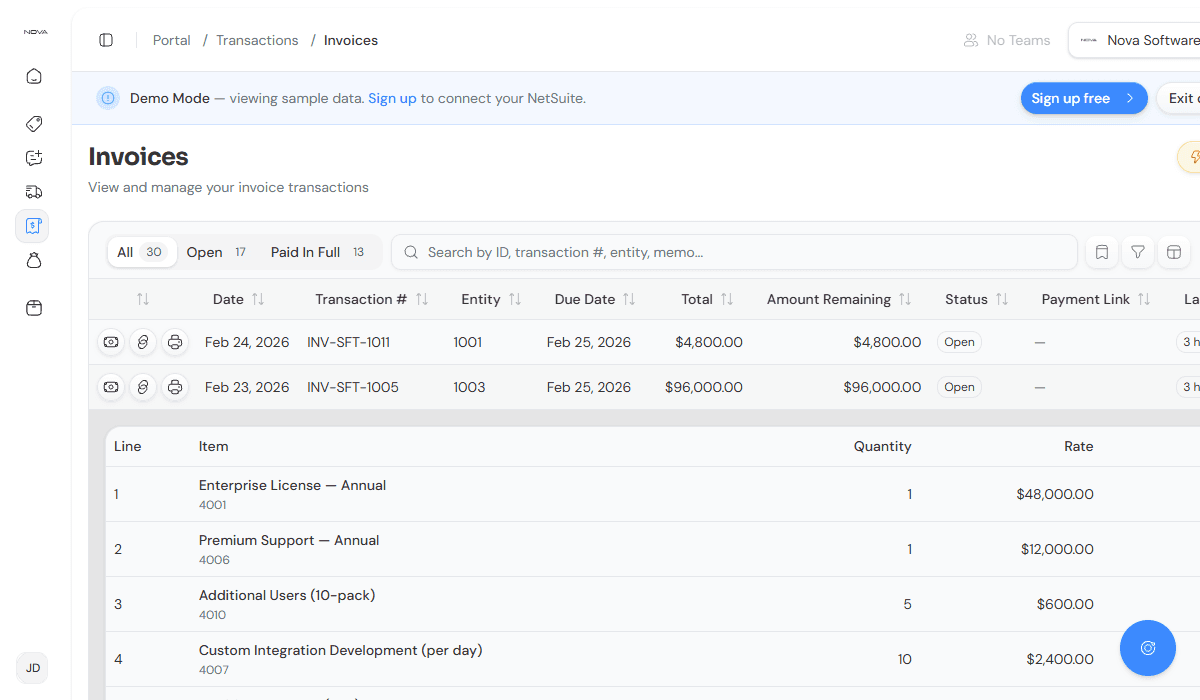
Task: Open the column layout icon
Action: tap(1174, 252)
